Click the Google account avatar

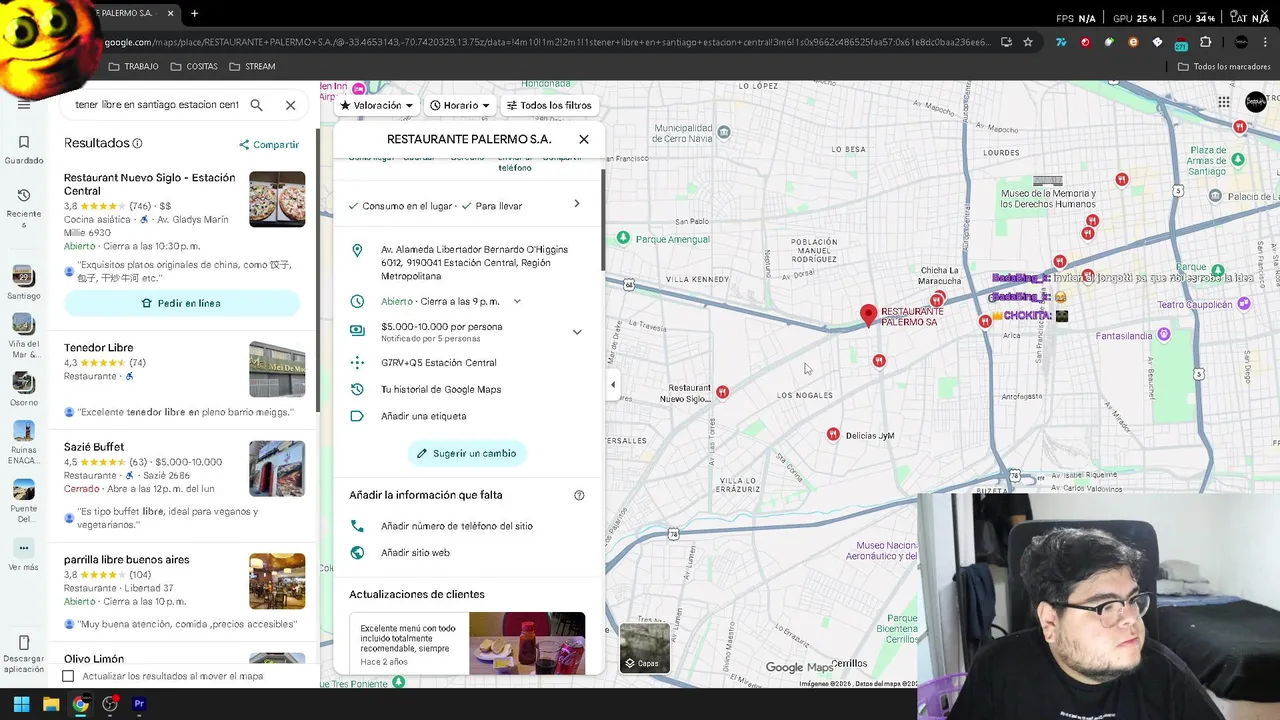point(1256,102)
